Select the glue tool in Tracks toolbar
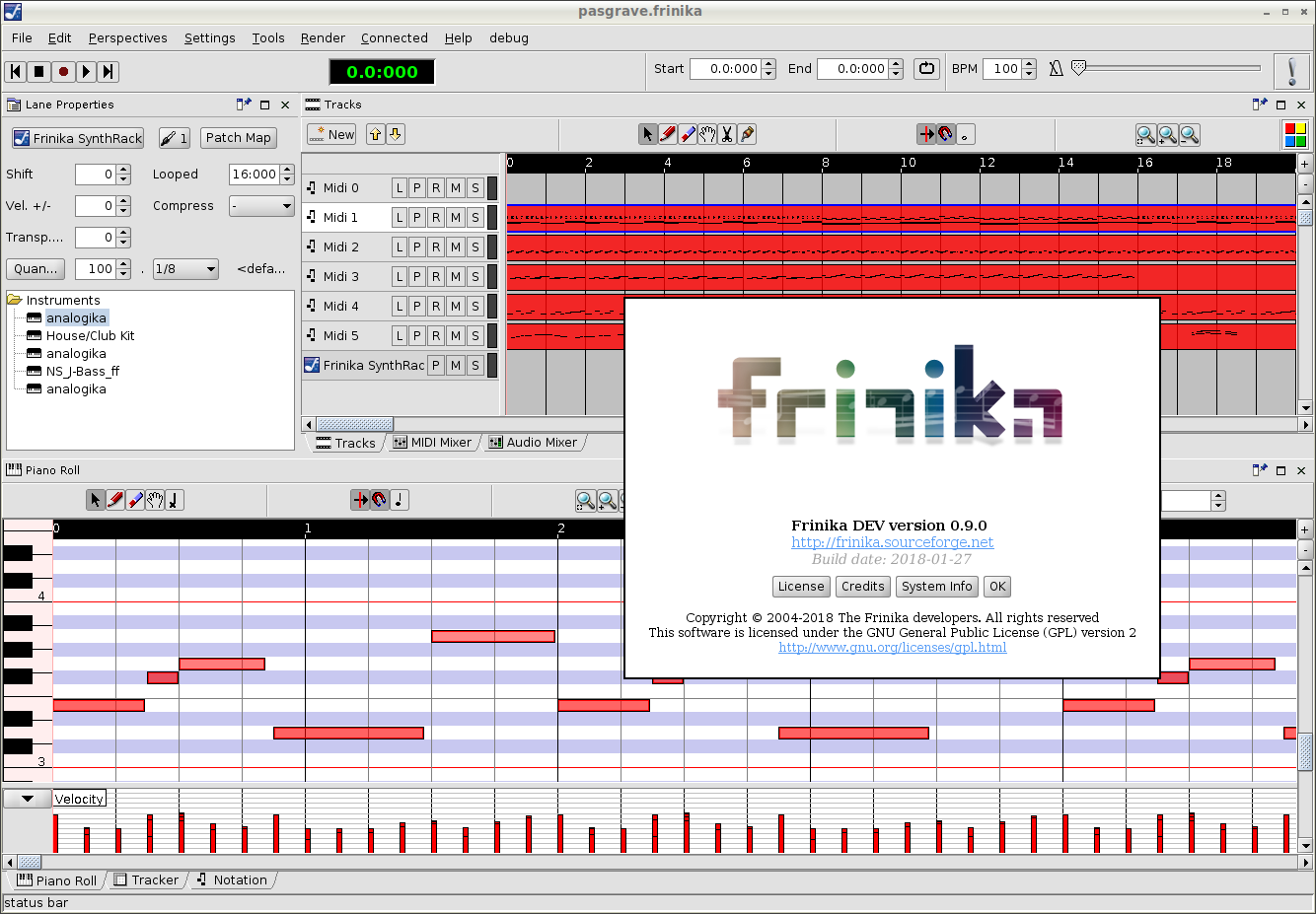1316x914 pixels. tap(747, 134)
